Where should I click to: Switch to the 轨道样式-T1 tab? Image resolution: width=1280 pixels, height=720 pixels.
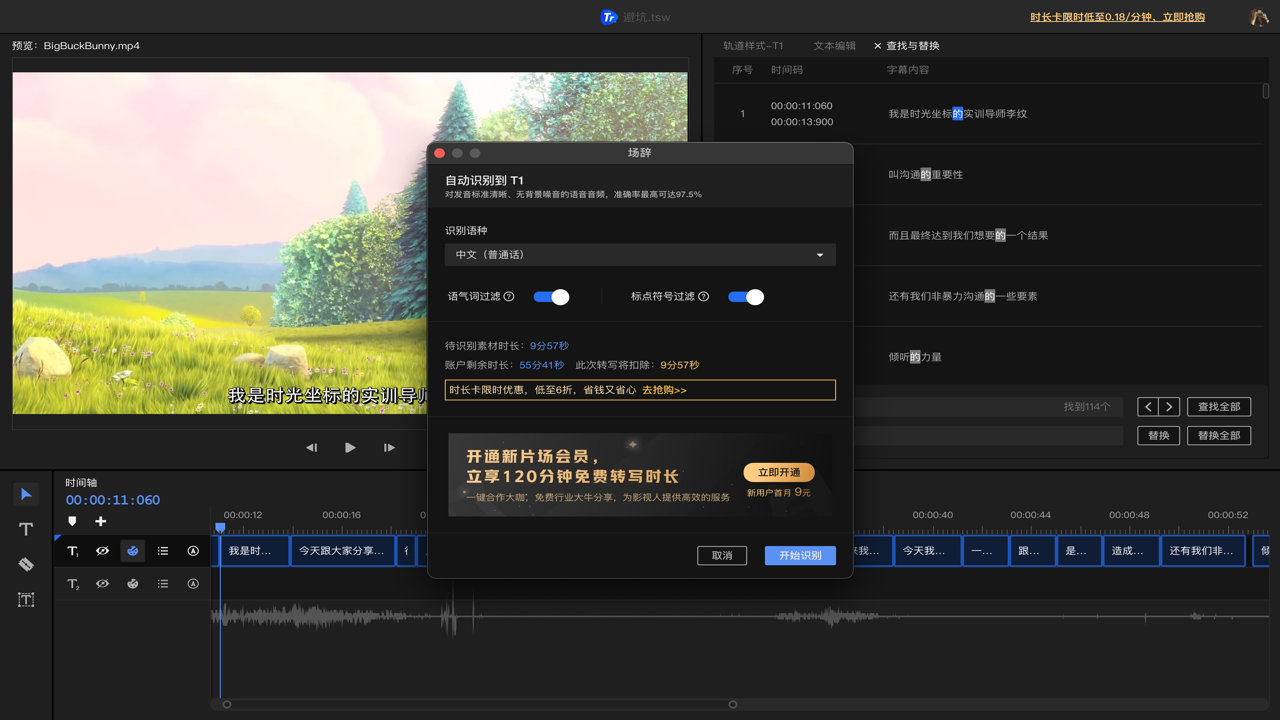point(753,46)
